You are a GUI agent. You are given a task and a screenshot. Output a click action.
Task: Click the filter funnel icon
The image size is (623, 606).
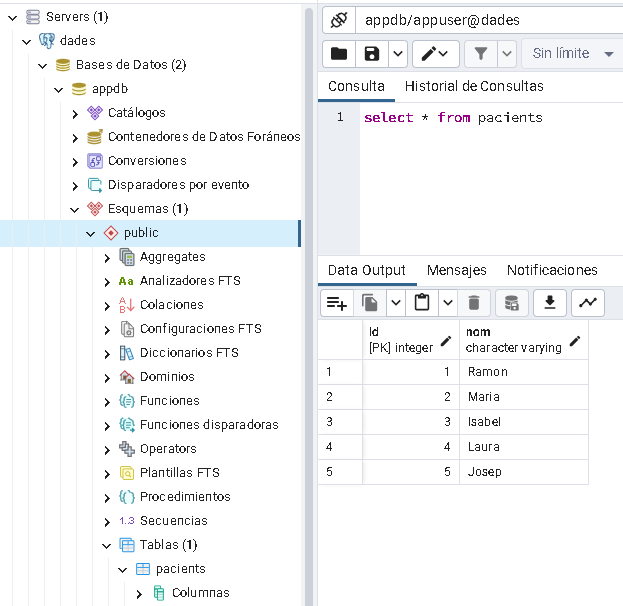tap(481, 54)
